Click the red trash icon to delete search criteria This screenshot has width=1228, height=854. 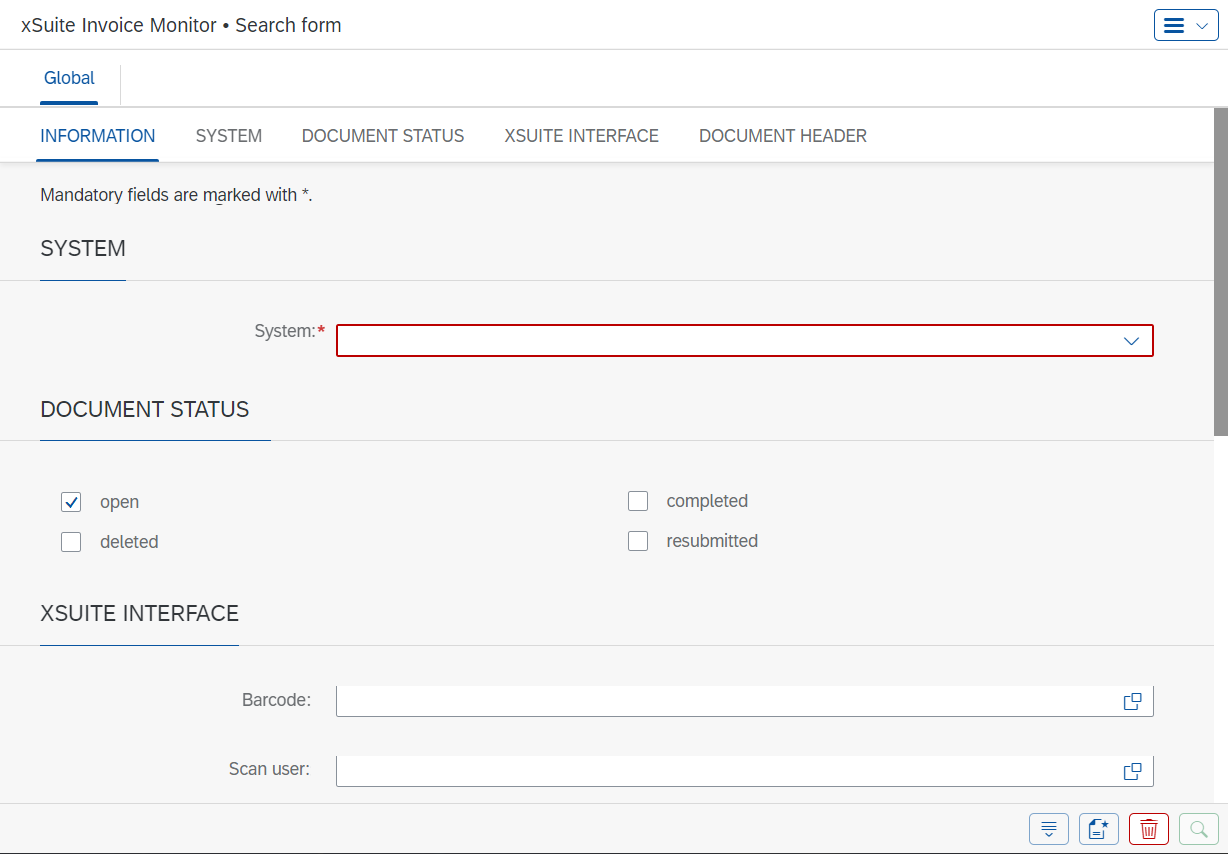[1148, 829]
